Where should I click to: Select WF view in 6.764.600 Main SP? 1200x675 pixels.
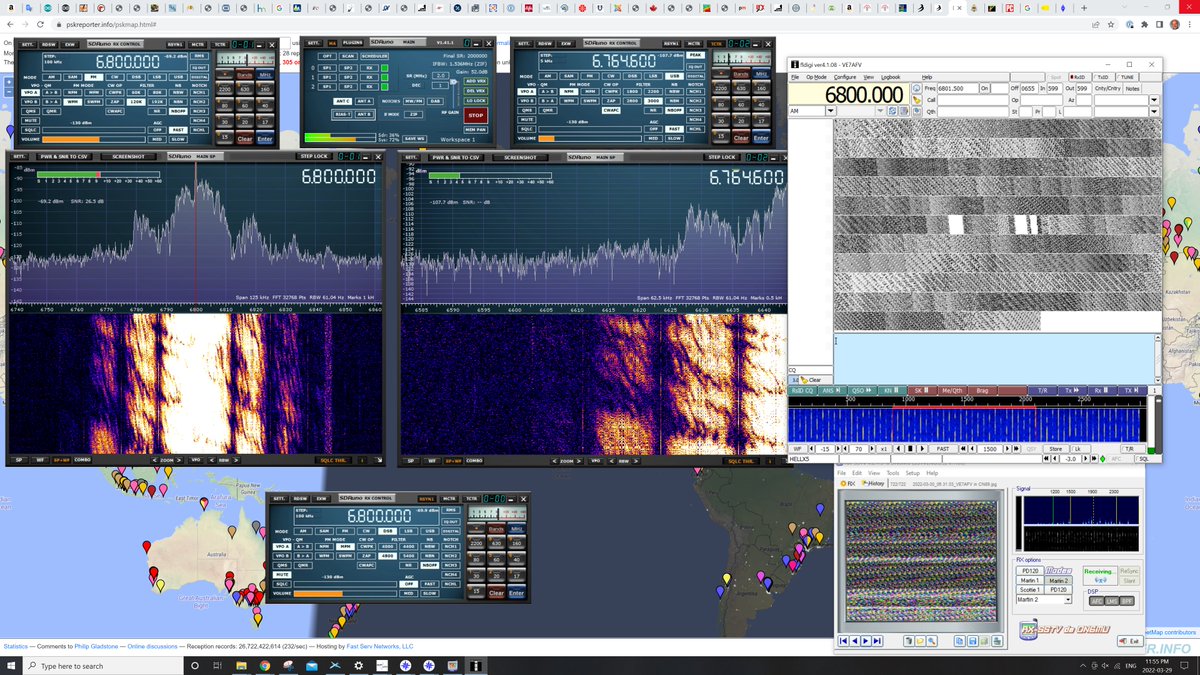coord(430,460)
